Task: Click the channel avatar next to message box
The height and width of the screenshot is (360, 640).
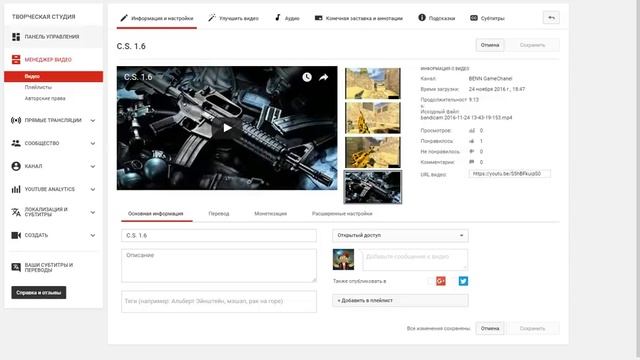Action: pos(343,260)
